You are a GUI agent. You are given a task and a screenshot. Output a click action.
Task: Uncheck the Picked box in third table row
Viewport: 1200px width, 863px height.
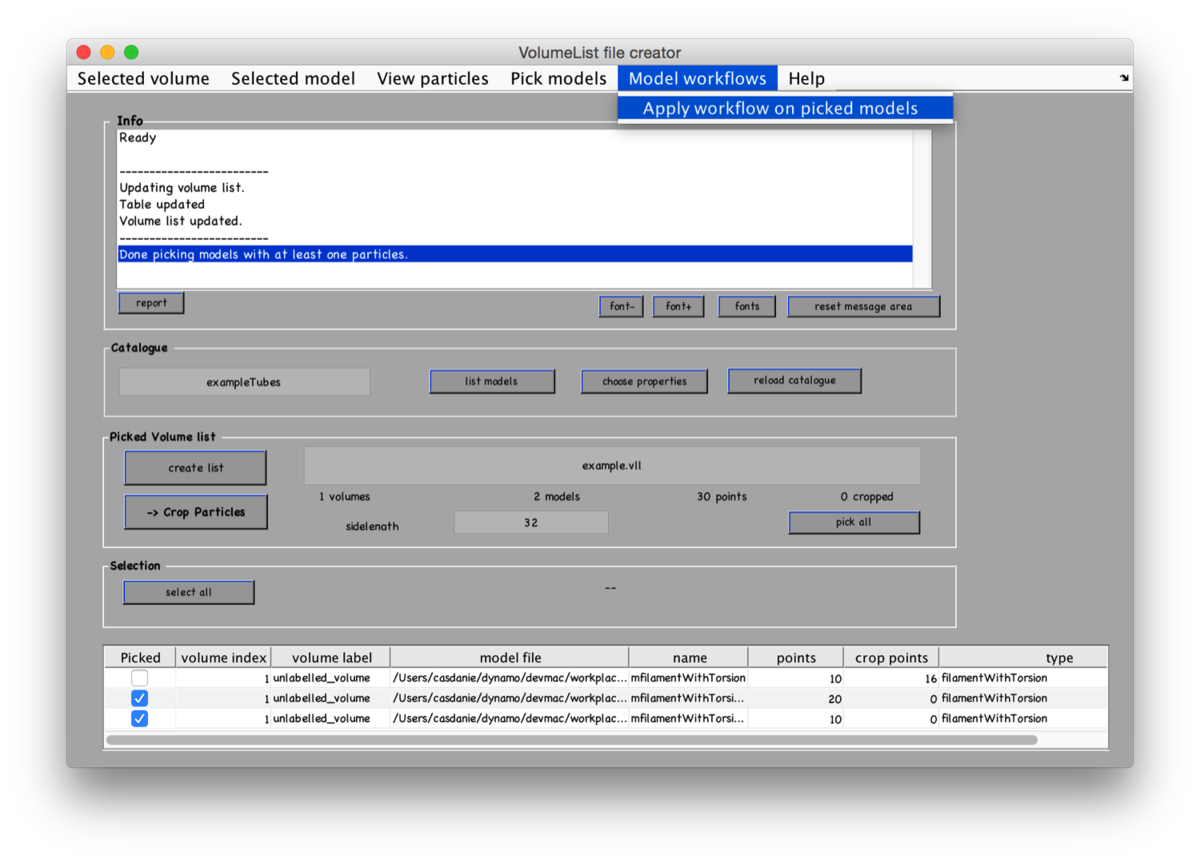tap(140, 718)
